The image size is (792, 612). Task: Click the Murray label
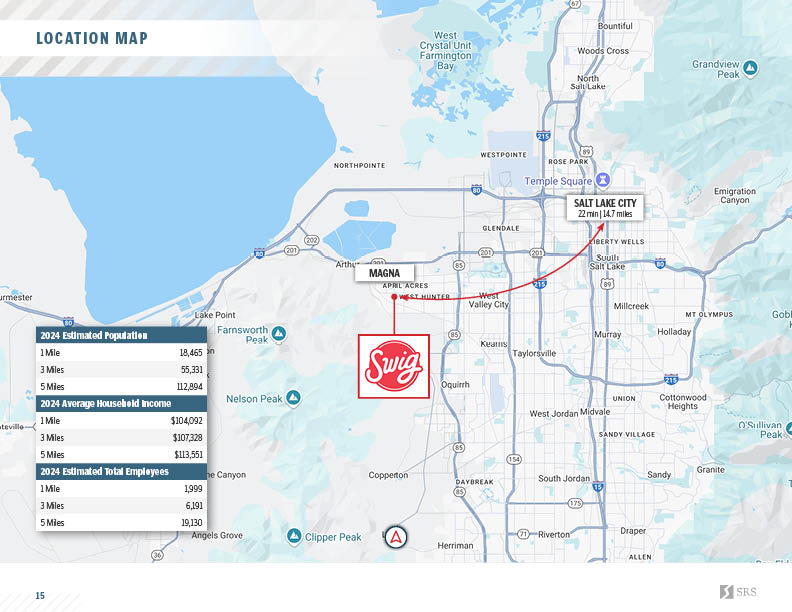click(608, 335)
